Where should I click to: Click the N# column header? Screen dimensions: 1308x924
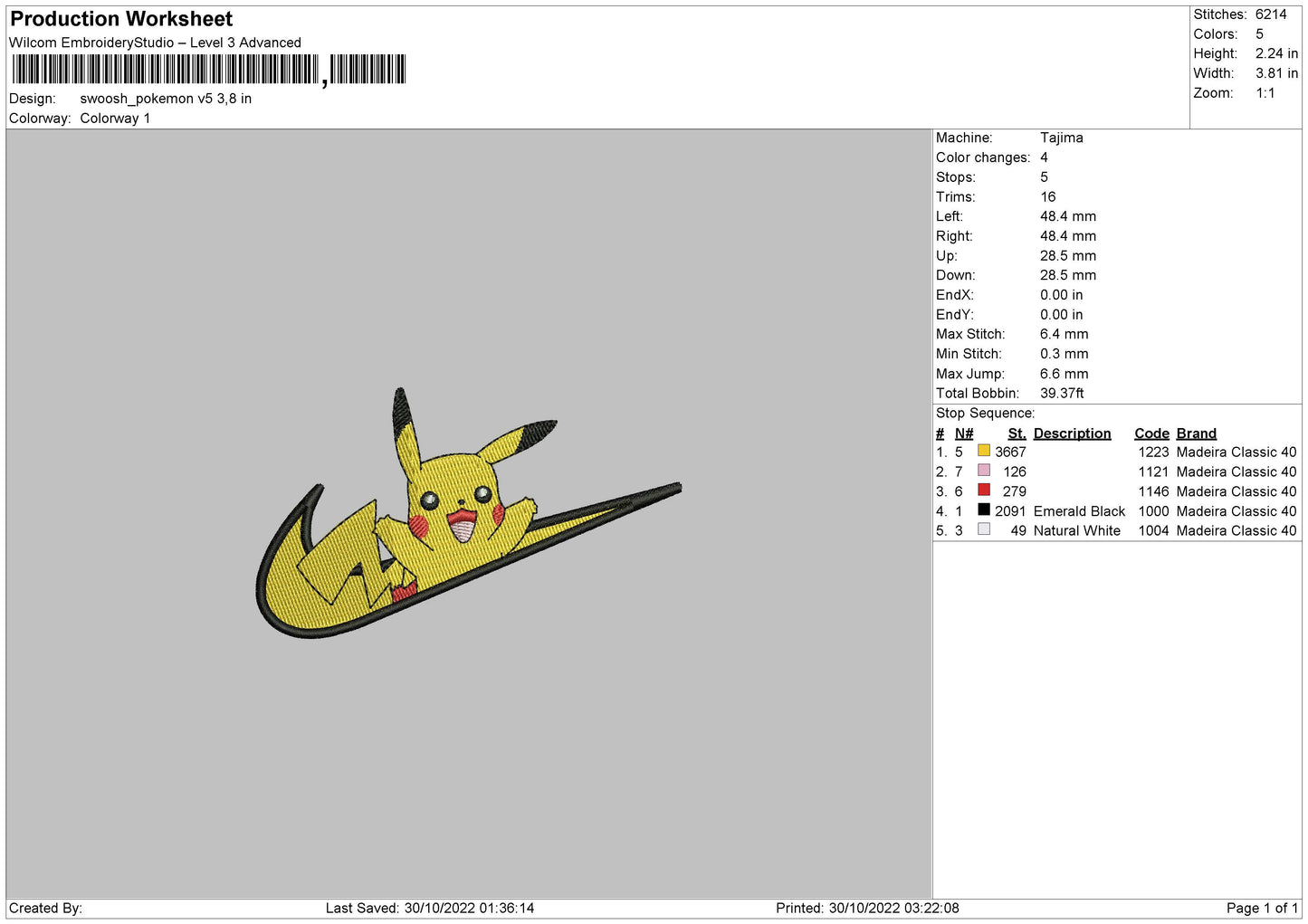(964, 433)
